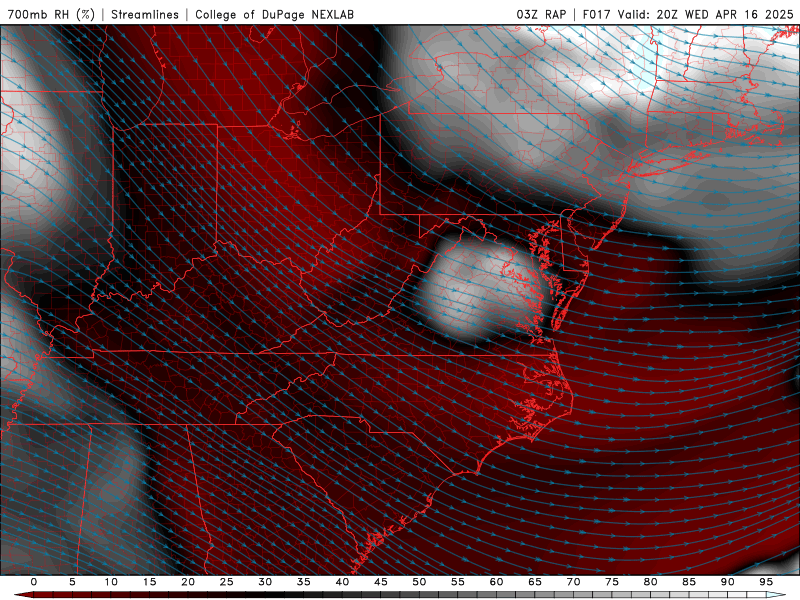Screen dimensions: 800x600
Task: Select the "03Z RAP" model run label
Action: pos(541,14)
